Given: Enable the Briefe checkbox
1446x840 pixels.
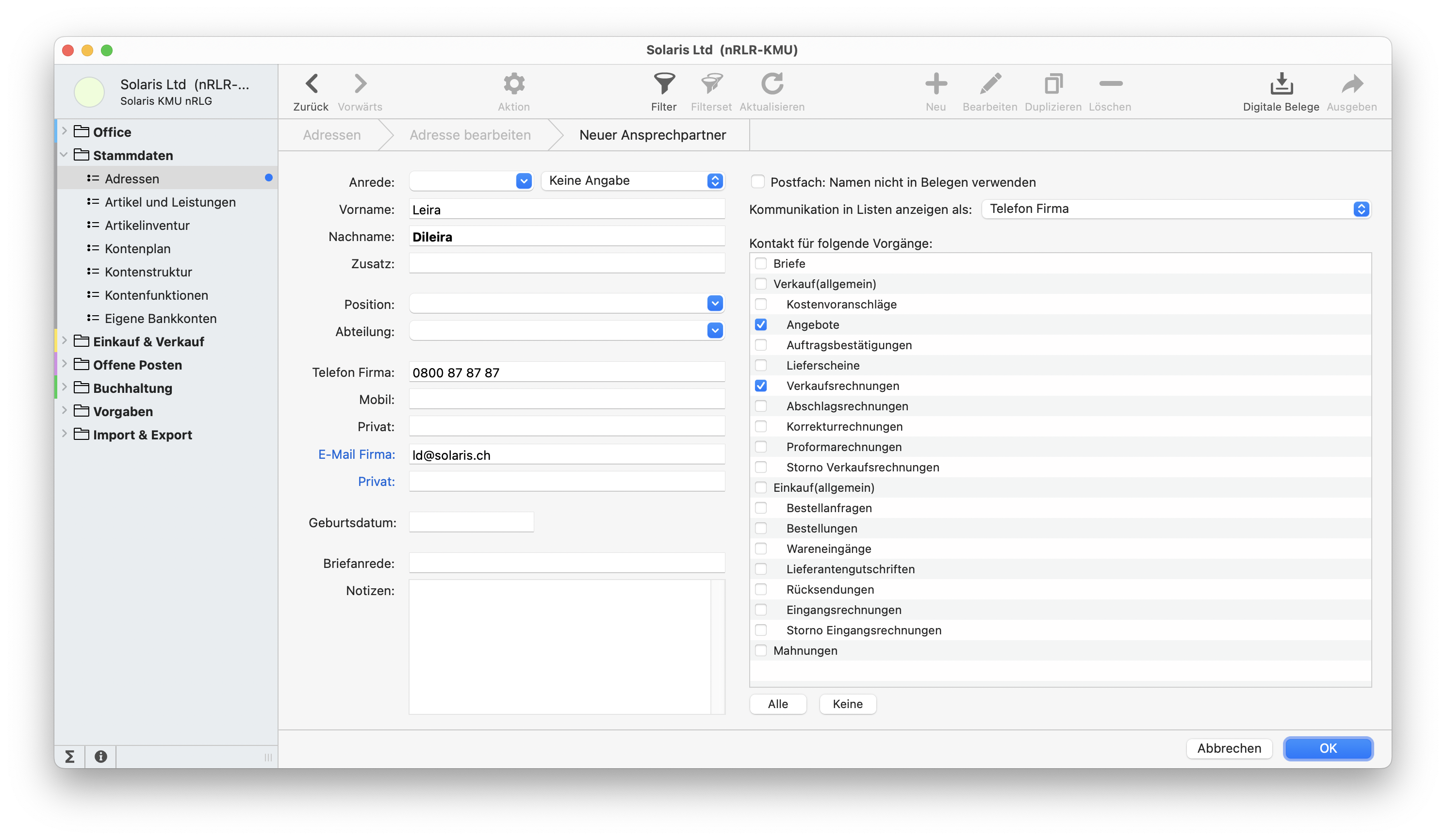Looking at the screenshot, I should pyautogui.click(x=761, y=264).
